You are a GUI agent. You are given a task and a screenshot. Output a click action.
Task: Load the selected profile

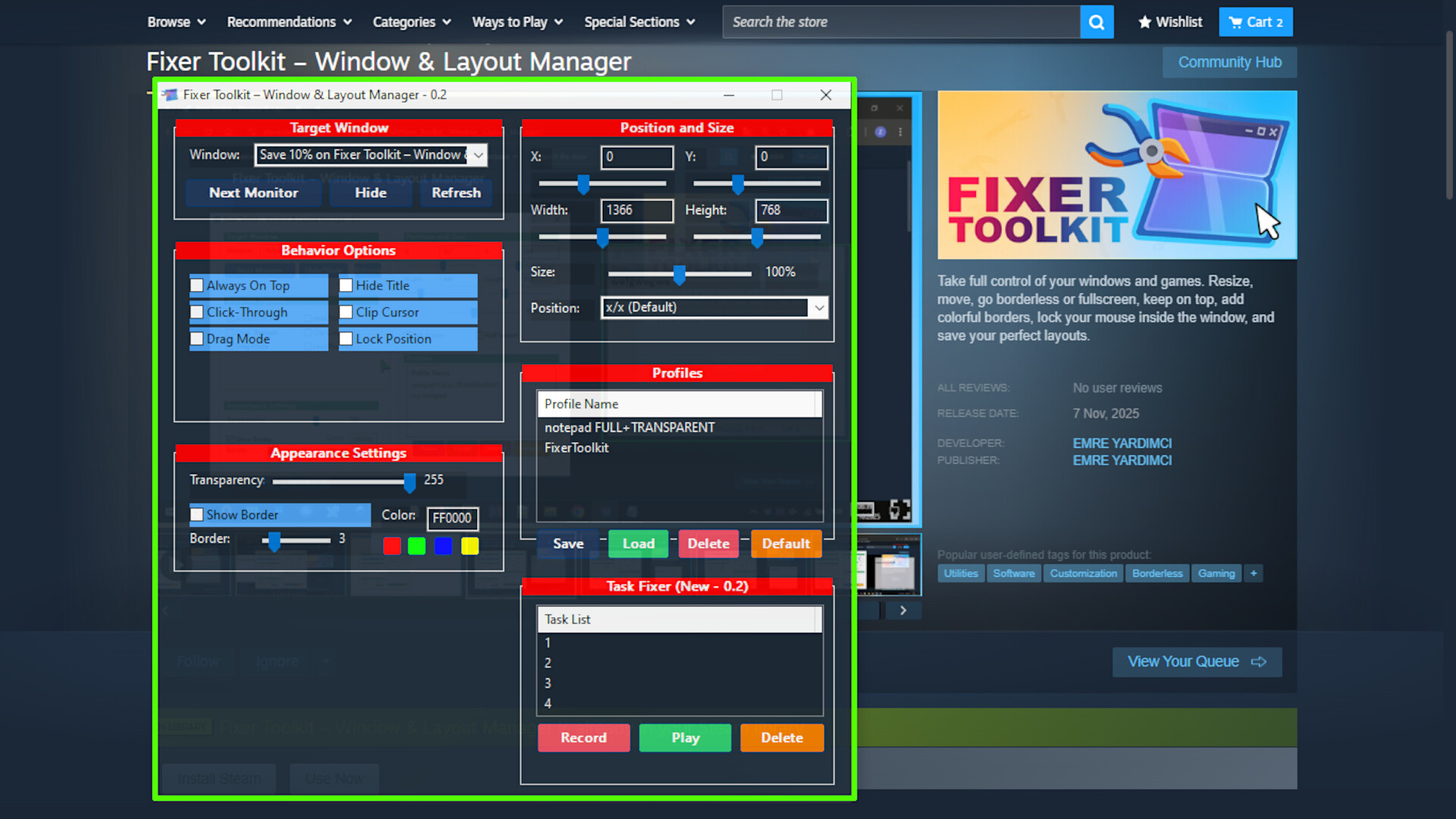[x=638, y=543]
